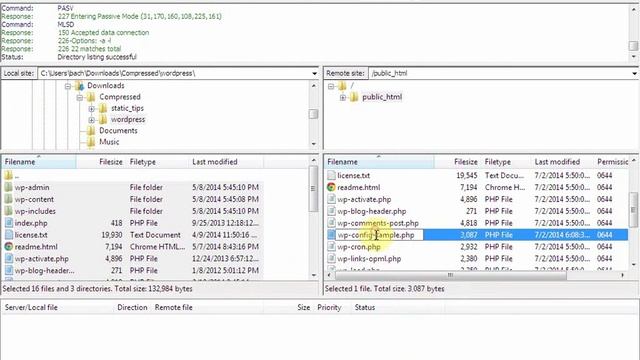Screen dimensions: 640x360
Task: Select Music folder in local tree
Action: [109, 142]
